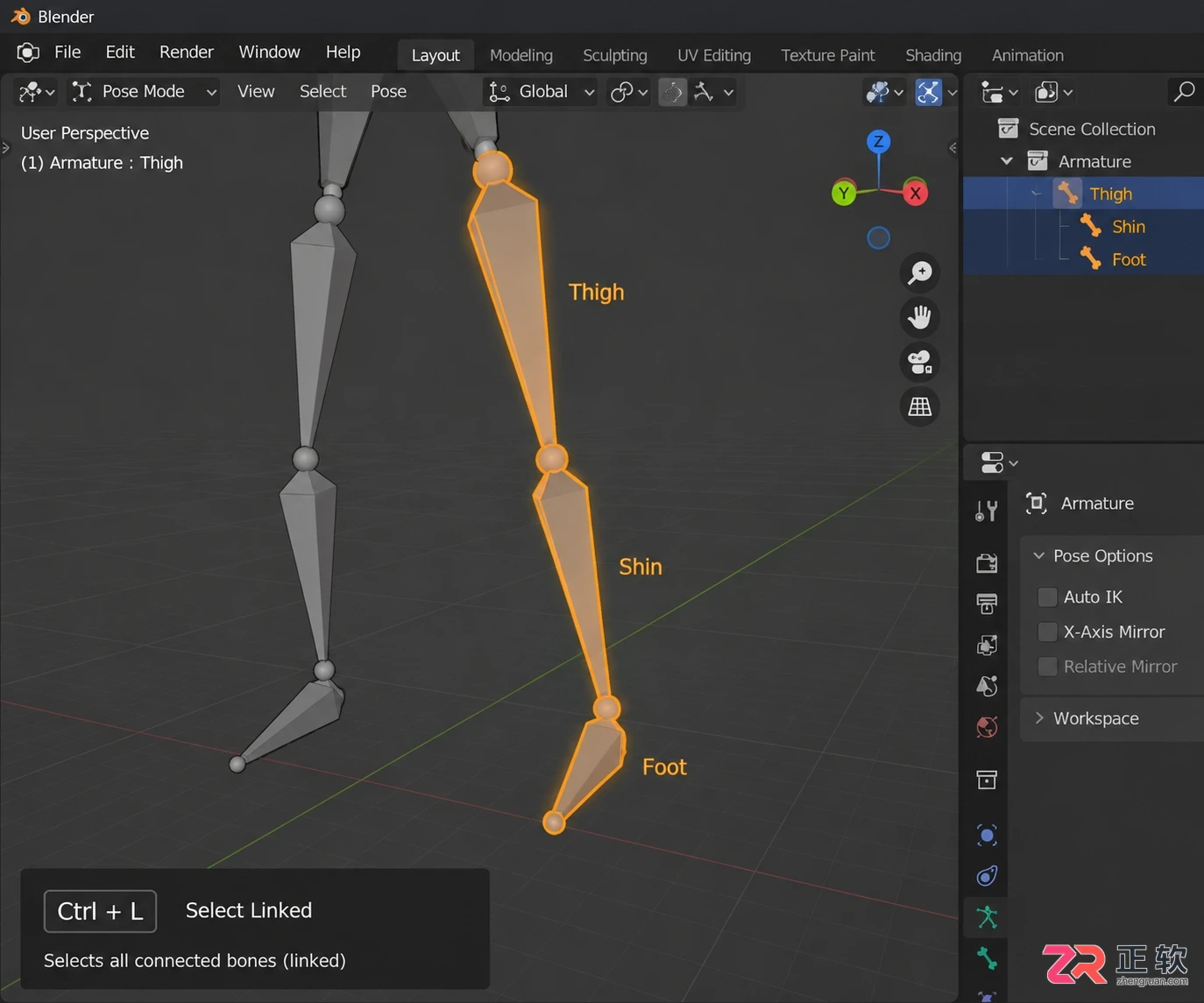Click the Blender logo menu icon
This screenshot has width=1204, height=1003.
(x=28, y=53)
